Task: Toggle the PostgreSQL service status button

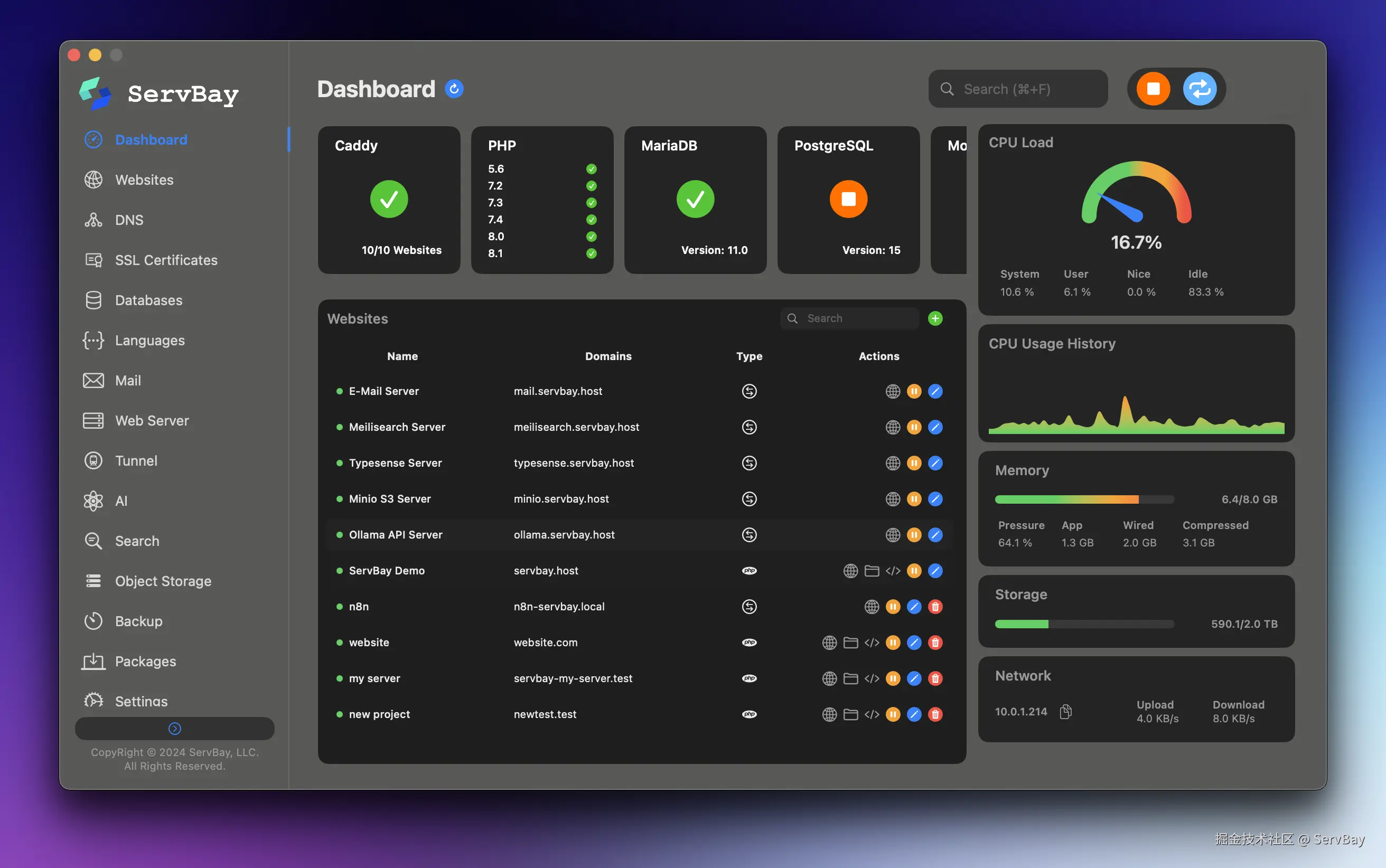Action: coord(848,199)
